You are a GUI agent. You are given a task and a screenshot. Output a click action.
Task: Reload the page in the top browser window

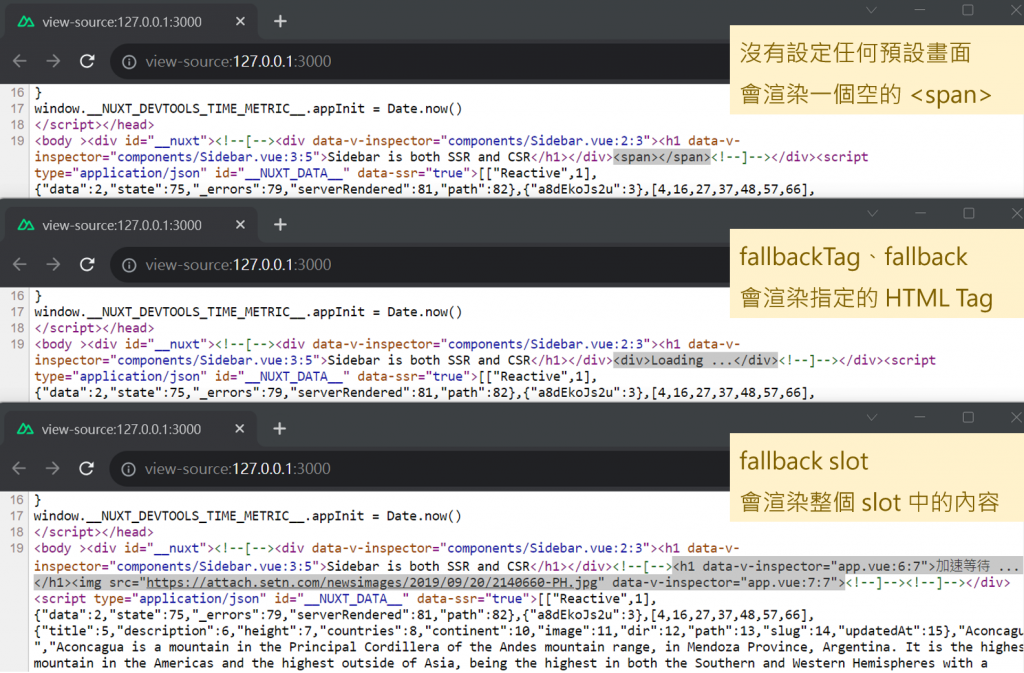87,61
